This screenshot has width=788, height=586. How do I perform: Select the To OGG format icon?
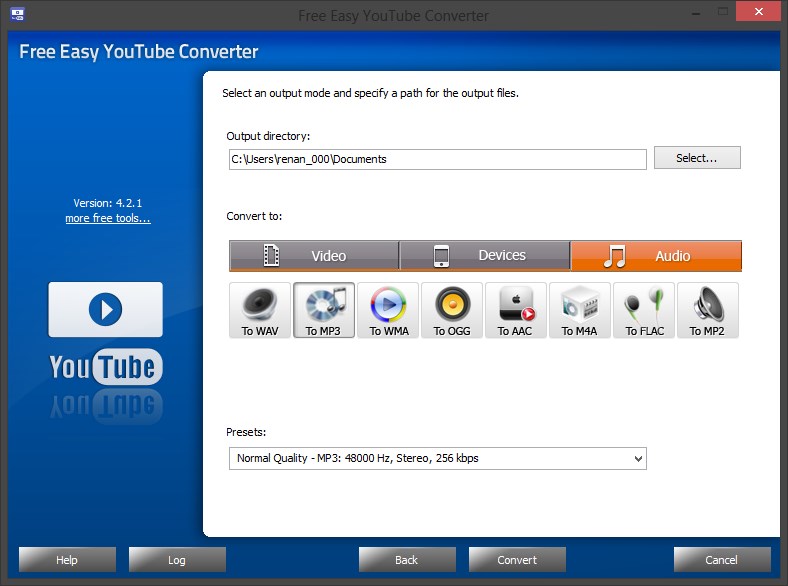coord(452,310)
